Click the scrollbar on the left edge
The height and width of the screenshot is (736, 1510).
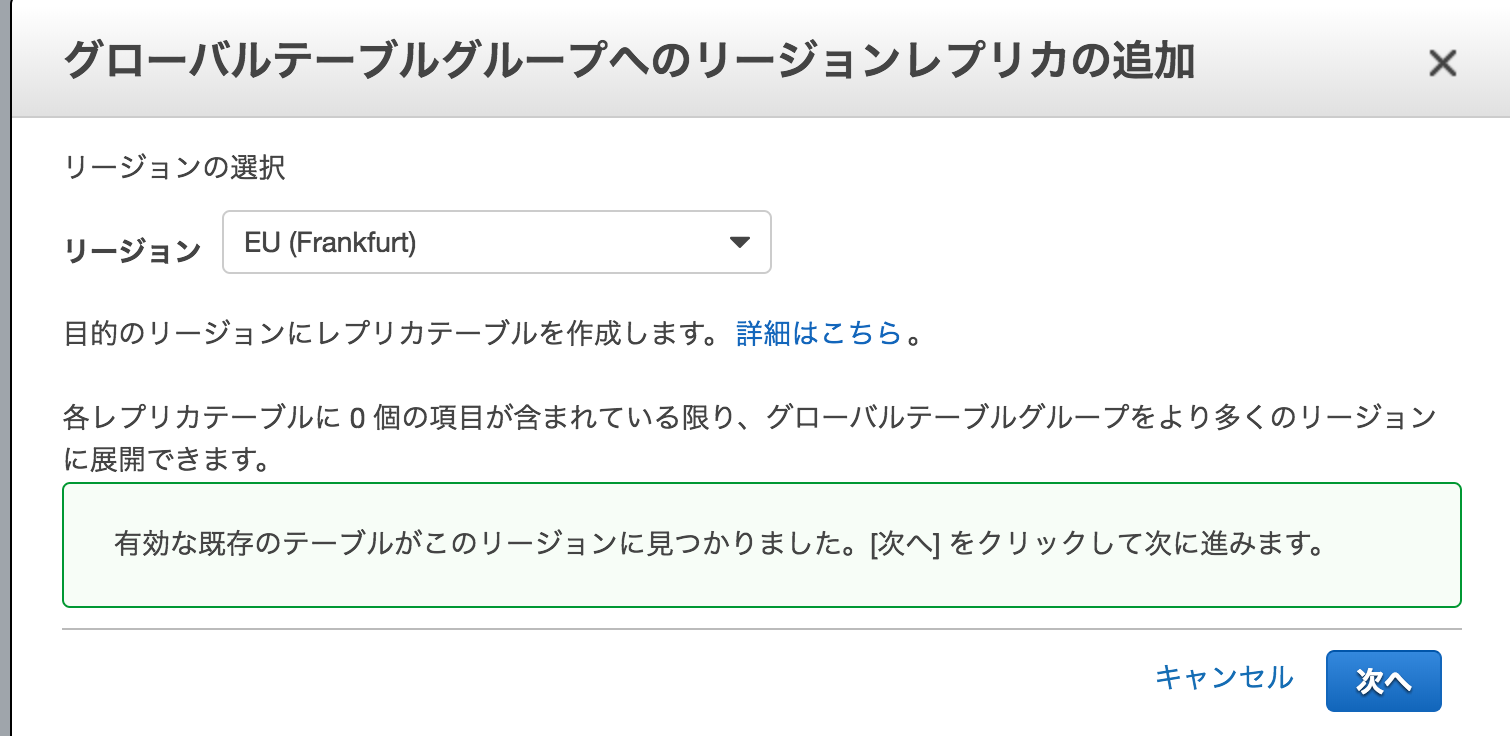(x=4, y=400)
